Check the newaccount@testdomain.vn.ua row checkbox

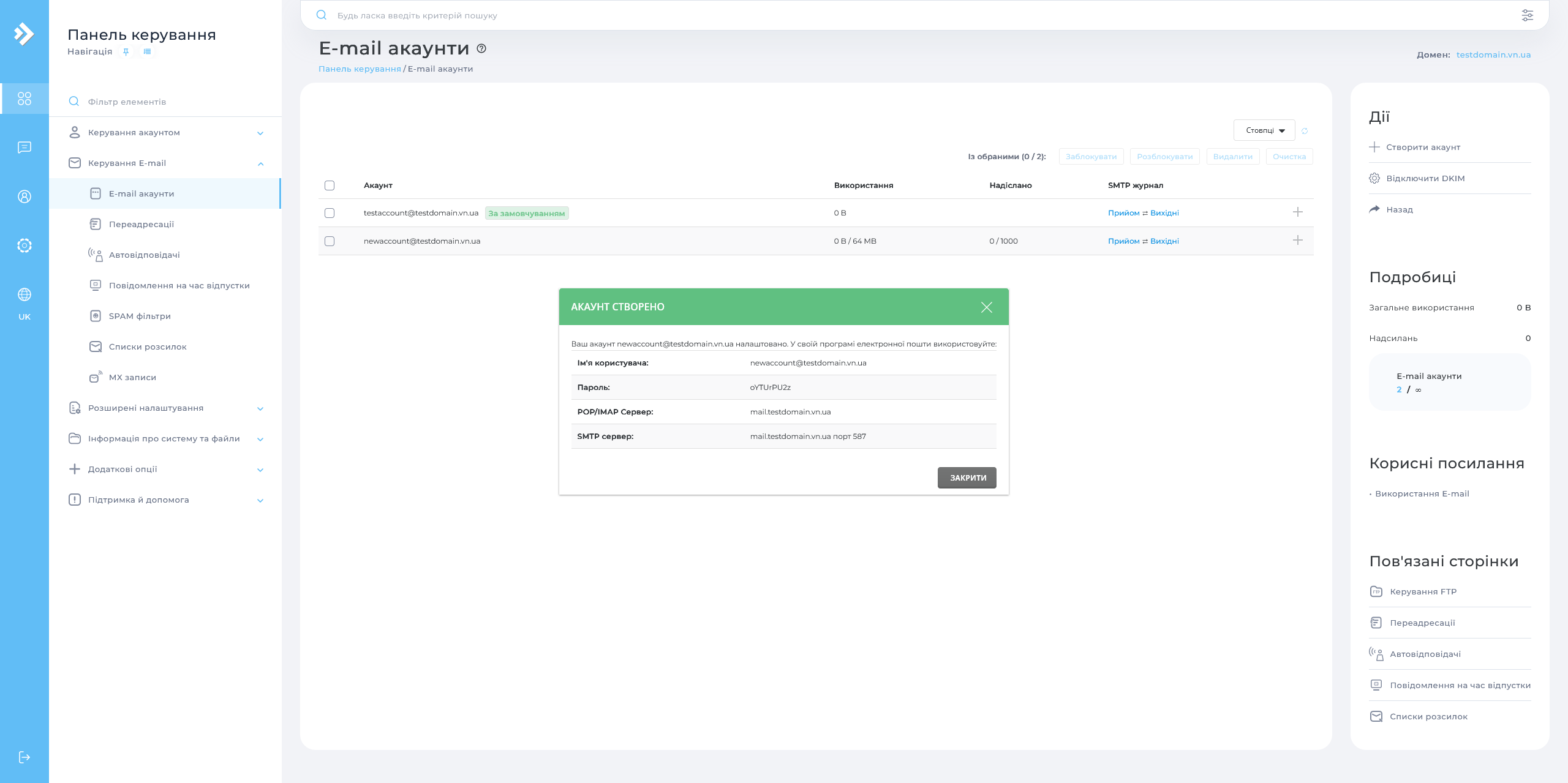point(330,241)
